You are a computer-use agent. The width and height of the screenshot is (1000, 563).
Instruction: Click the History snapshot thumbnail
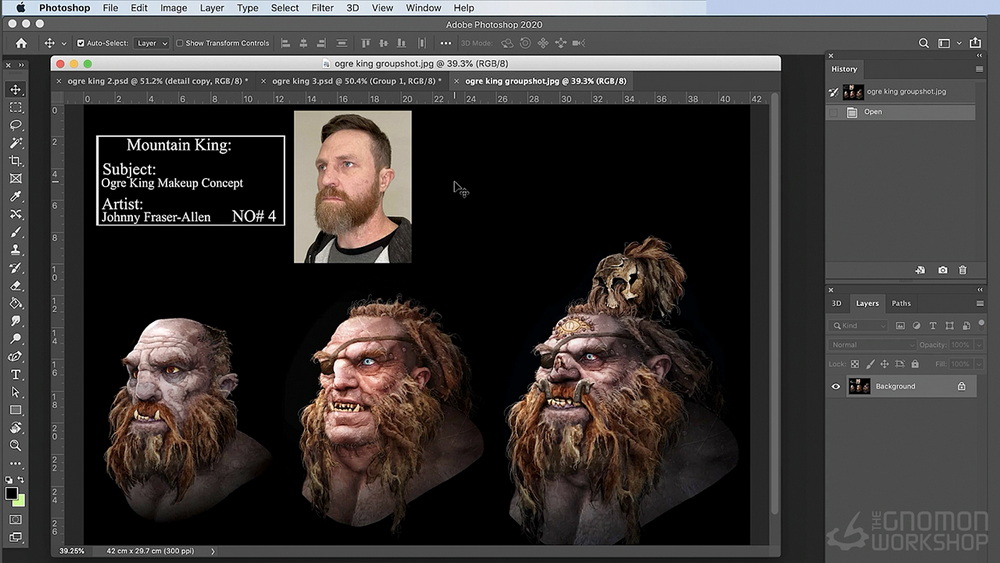[x=853, y=92]
